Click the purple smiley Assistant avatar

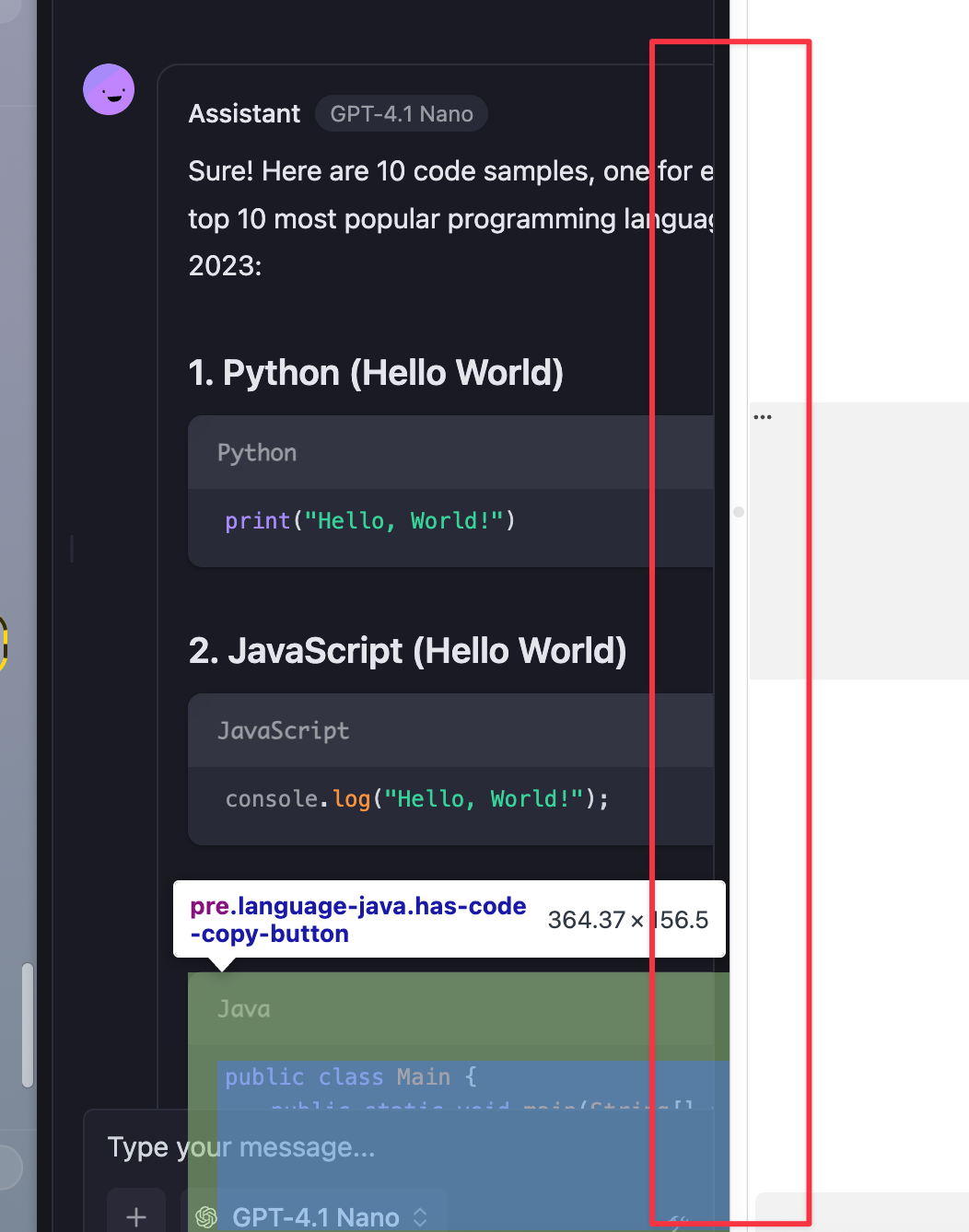109,89
